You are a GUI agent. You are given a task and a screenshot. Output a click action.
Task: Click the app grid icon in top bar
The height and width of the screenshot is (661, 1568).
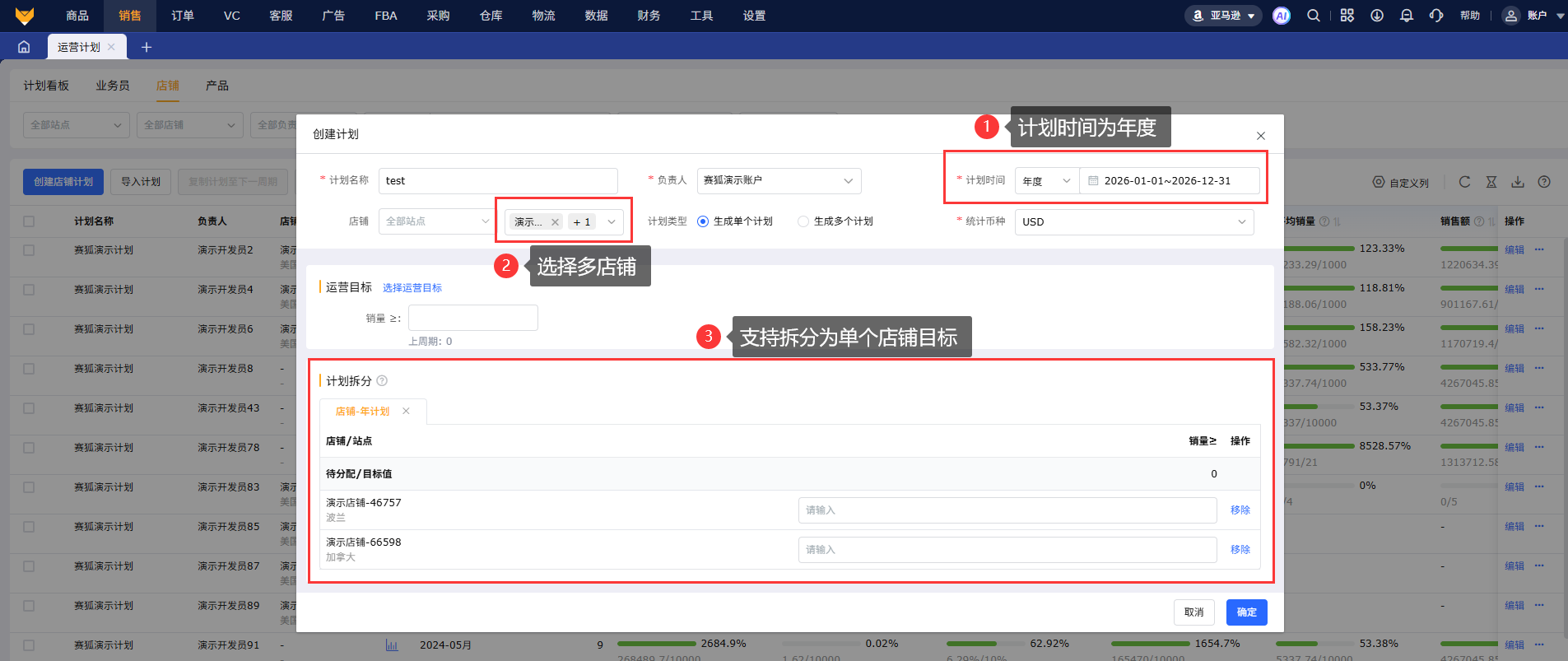coord(1347,16)
